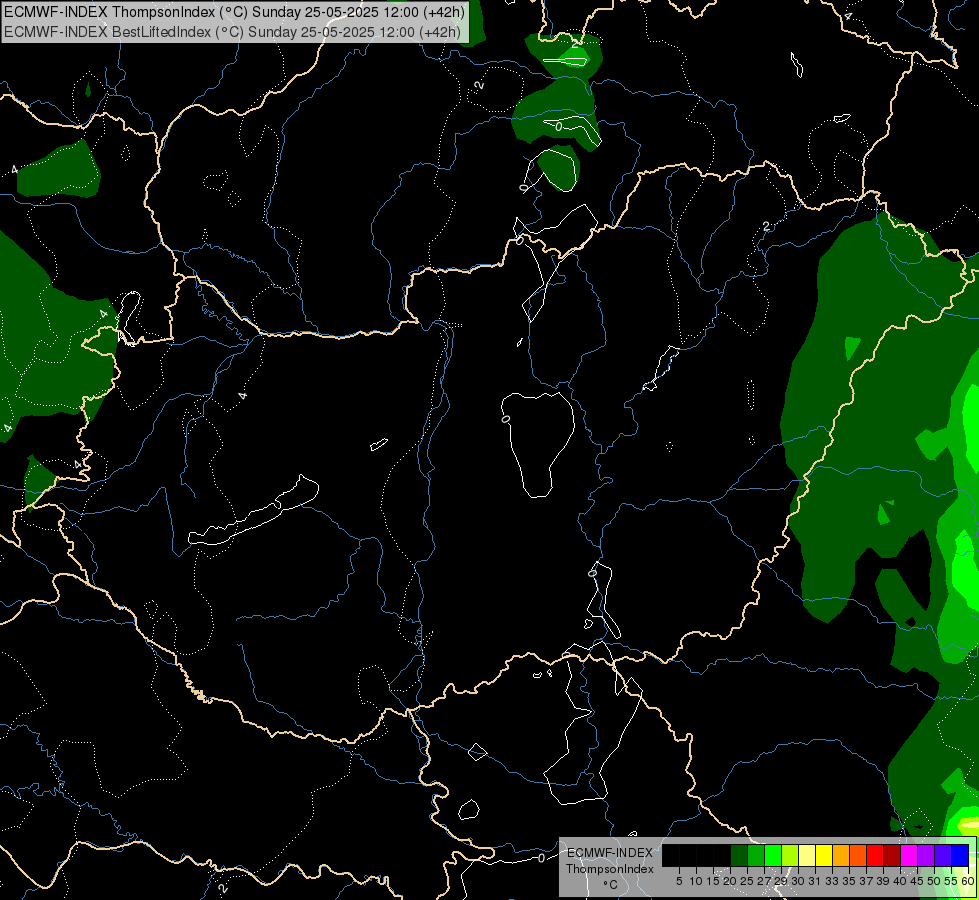This screenshot has width=979, height=900.
Task: Click the BestLiftedIndex title line
Action: (232, 32)
